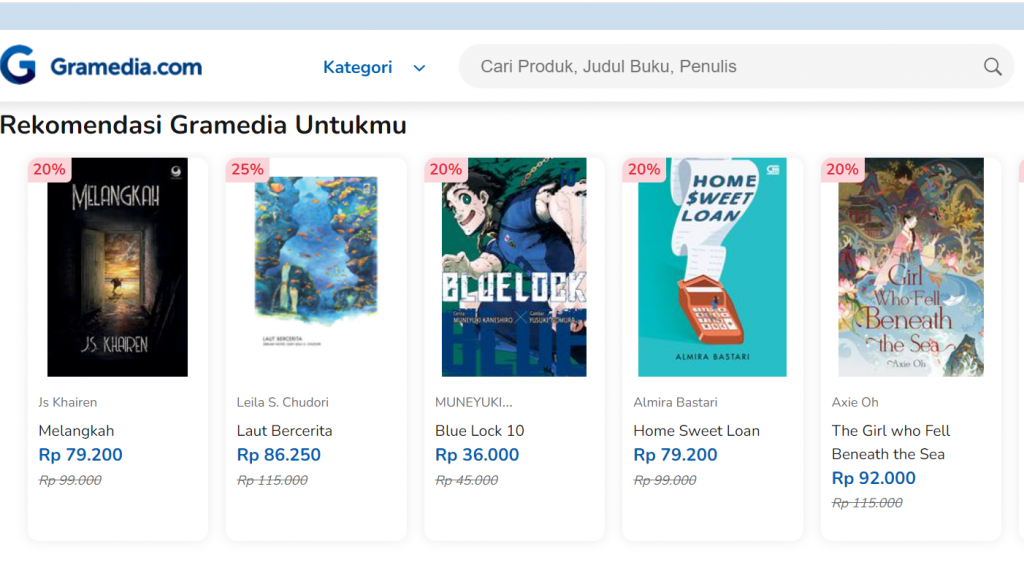Image resolution: width=1024 pixels, height=584 pixels.
Task: View The Girl who Fell Beneath the Sea cover
Action: click(x=910, y=267)
